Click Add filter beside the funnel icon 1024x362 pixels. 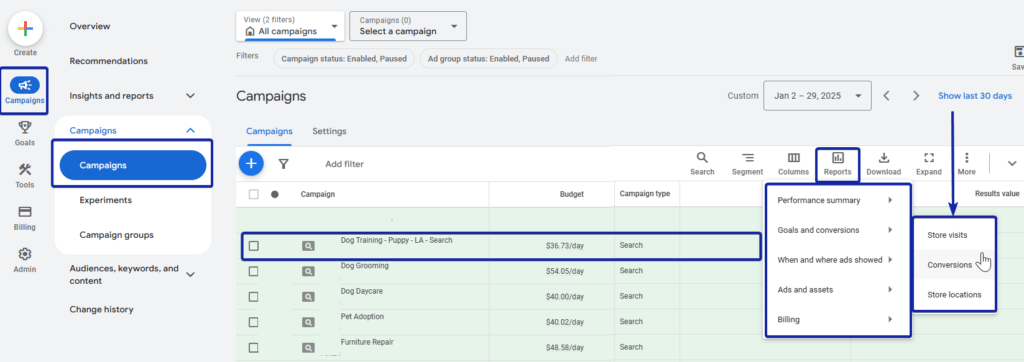(344, 164)
